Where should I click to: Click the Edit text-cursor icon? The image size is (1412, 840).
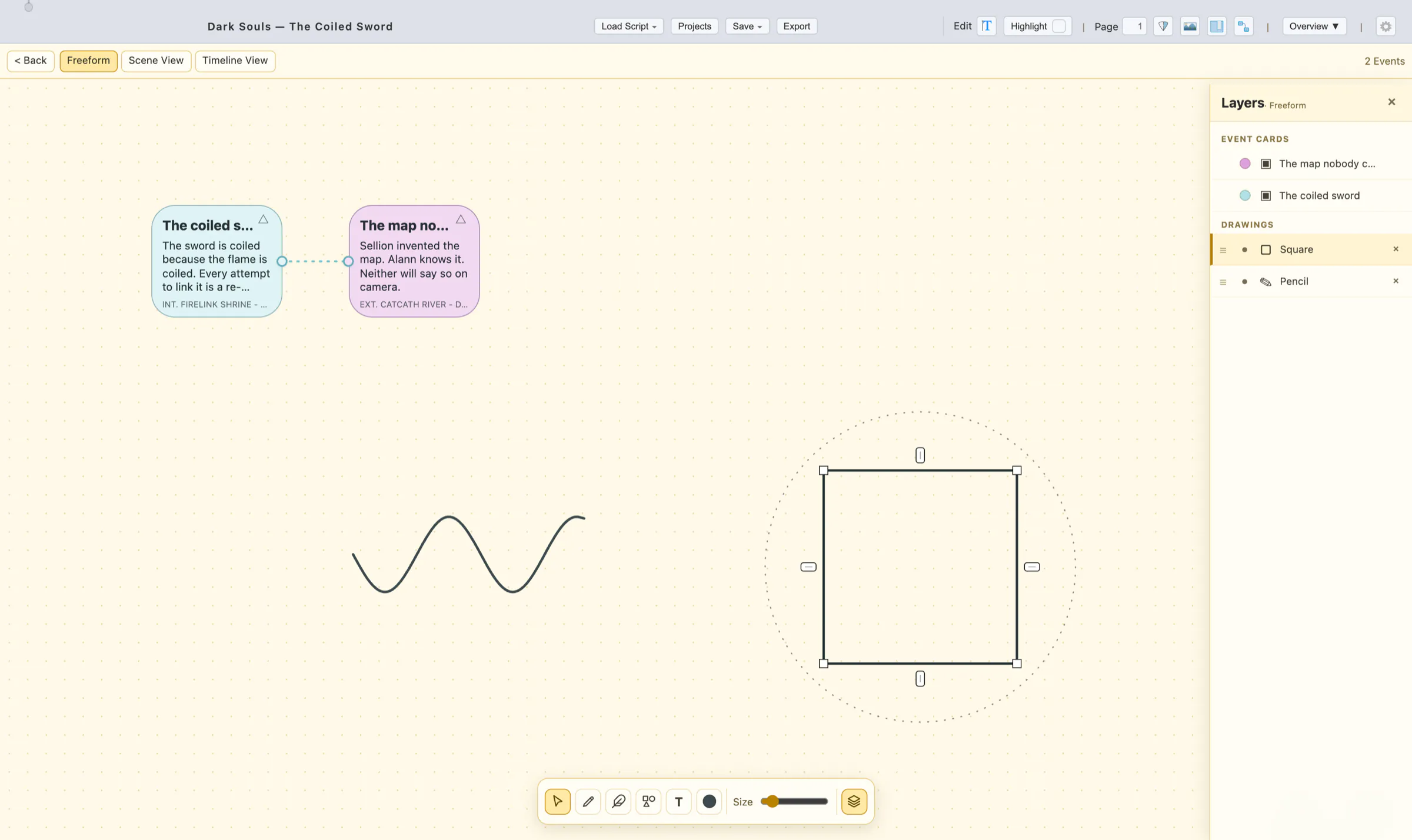coord(986,26)
